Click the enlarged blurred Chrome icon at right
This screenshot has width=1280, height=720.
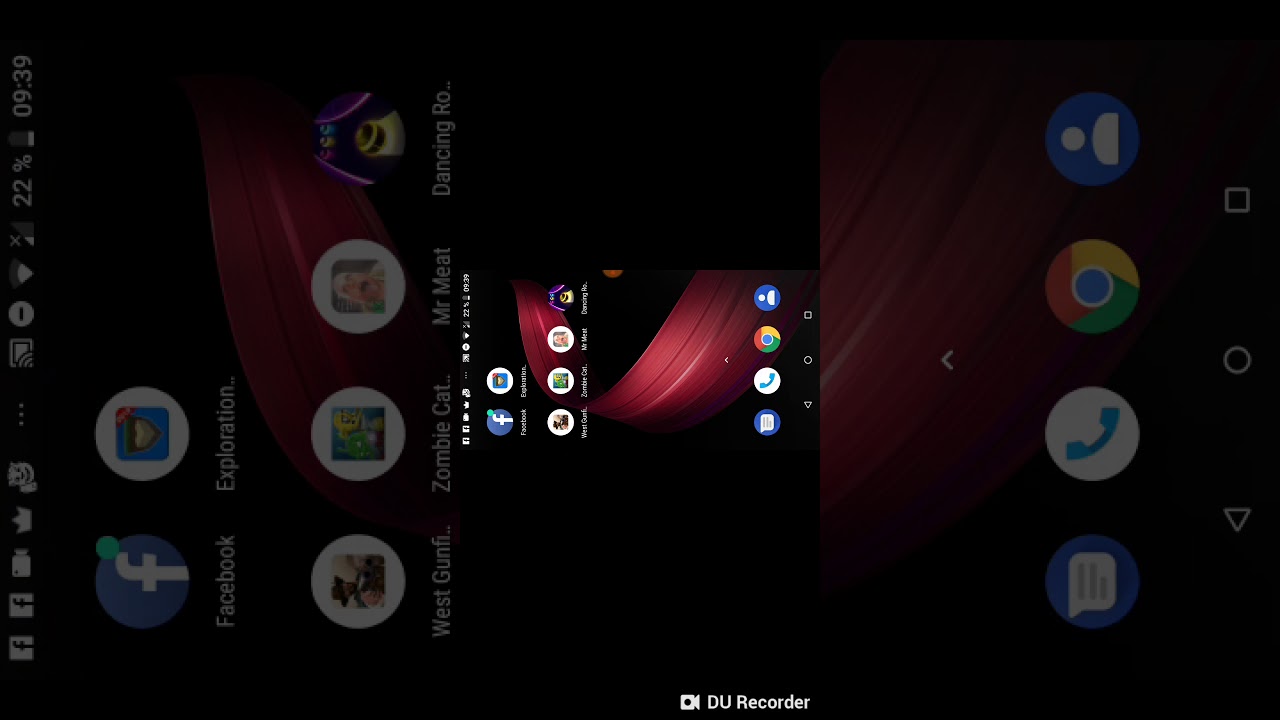(x=1092, y=287)
